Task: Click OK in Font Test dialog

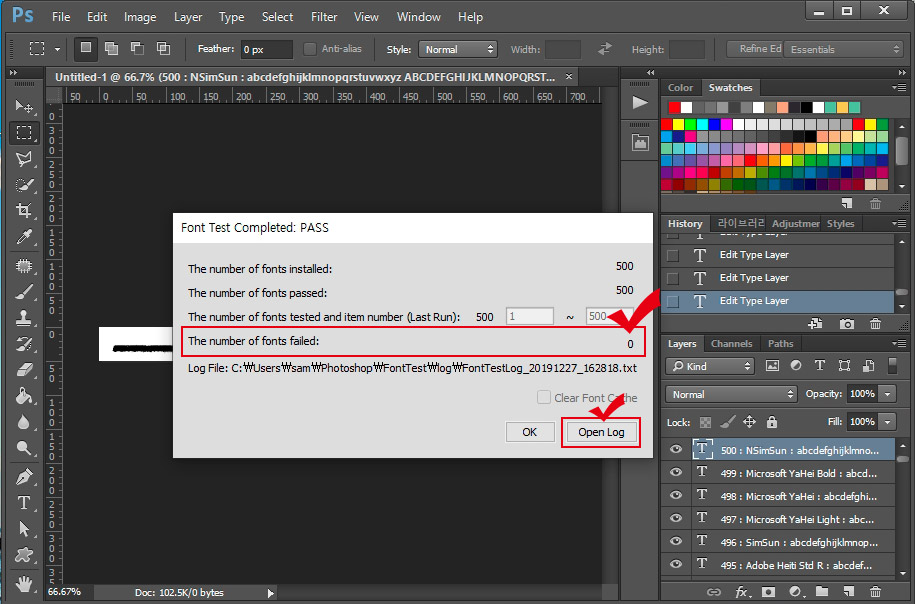Action: (x=529, y=432)
